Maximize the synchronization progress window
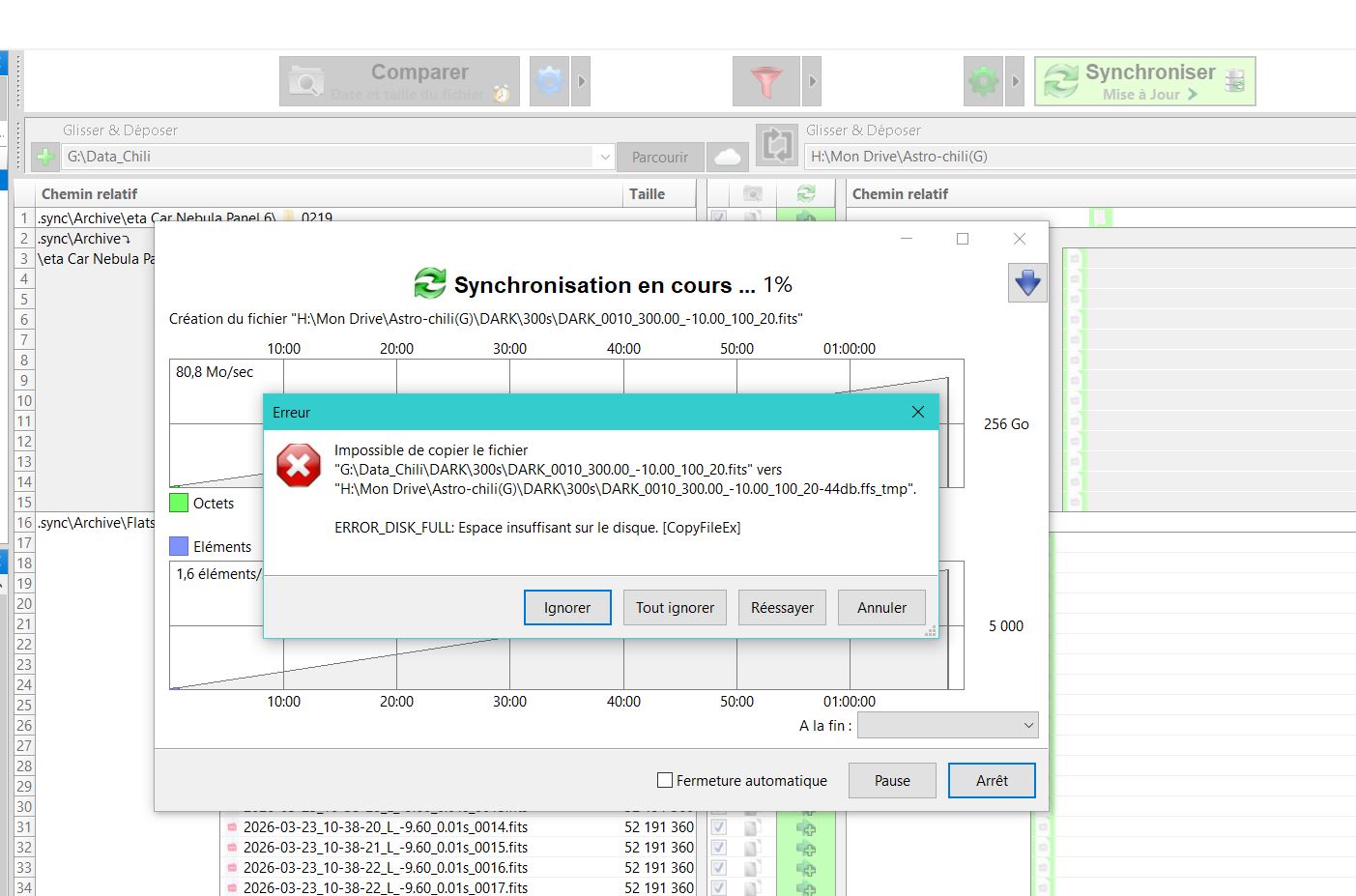The width and height of the screenshot is (1356, 896). click(x=963, y=239)
